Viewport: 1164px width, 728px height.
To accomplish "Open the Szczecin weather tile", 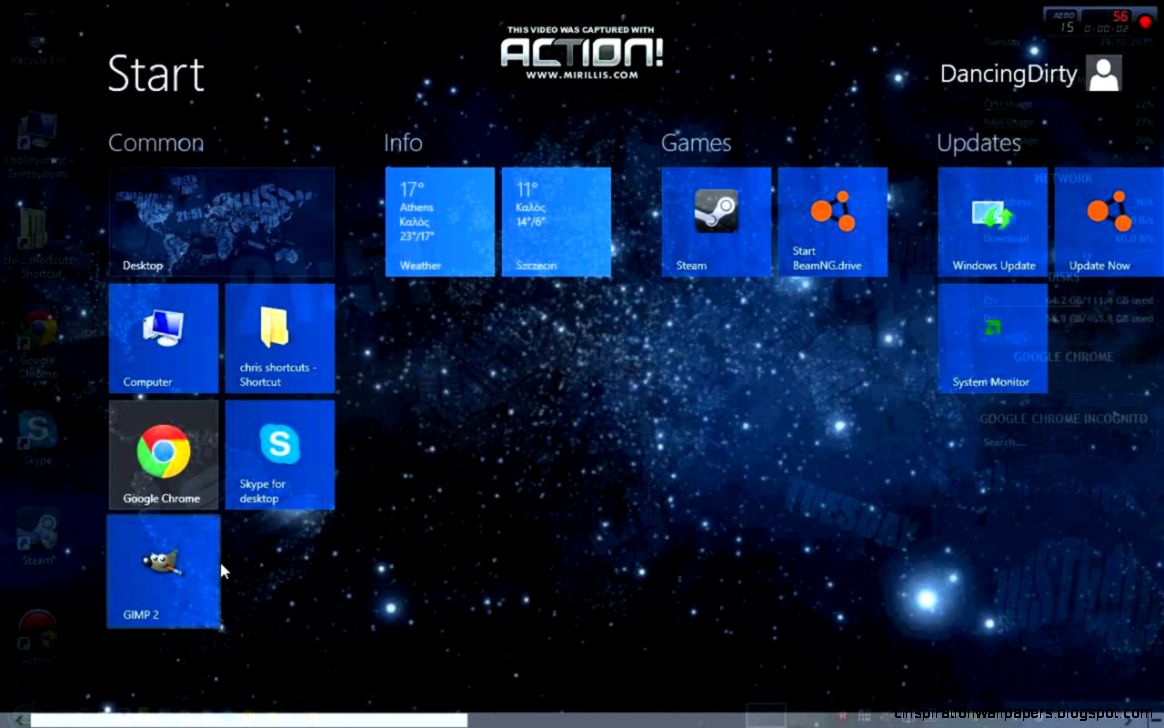I will click(x=556, y=220).
